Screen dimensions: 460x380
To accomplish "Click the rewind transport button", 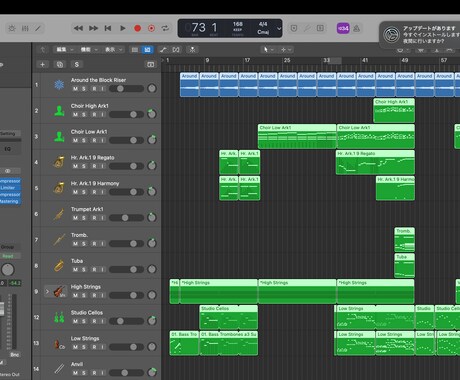I will [x=78, y=28].
